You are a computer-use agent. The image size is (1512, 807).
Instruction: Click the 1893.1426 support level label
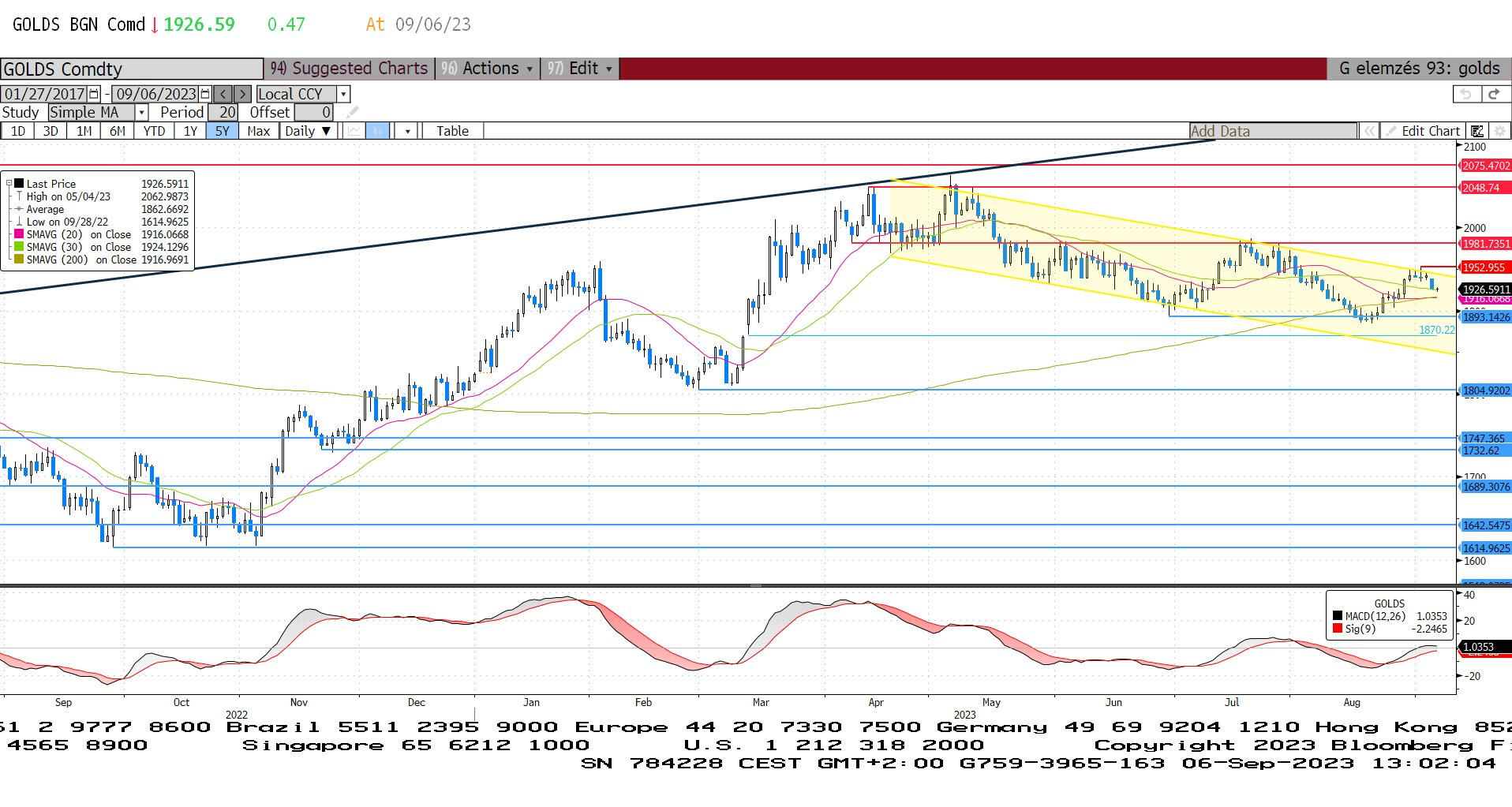click(1485, 317)
